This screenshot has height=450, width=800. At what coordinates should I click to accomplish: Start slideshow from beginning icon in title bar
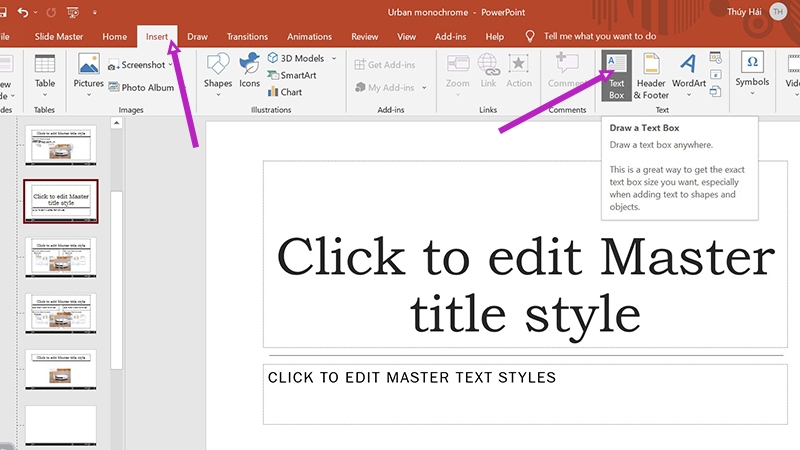pyautogui.click(x=73, y=12)
